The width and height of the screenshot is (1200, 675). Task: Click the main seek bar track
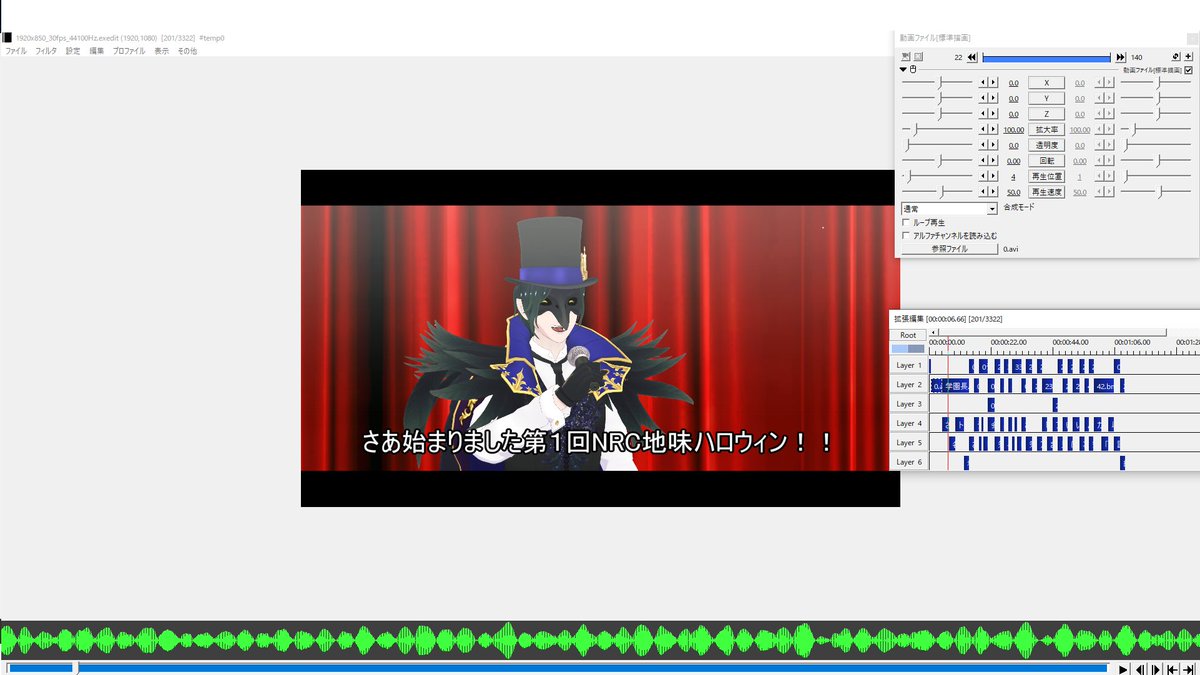[x=556, y=668]
